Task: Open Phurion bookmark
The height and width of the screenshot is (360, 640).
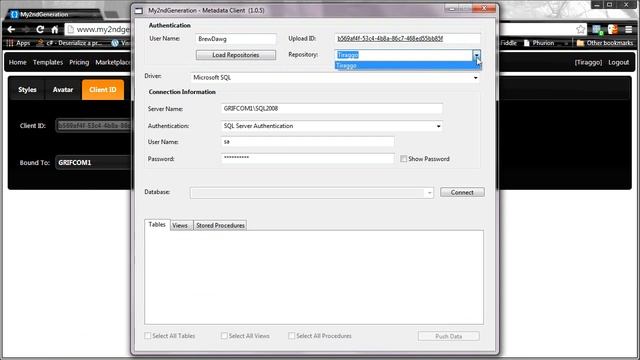Action: coord(539,43)
